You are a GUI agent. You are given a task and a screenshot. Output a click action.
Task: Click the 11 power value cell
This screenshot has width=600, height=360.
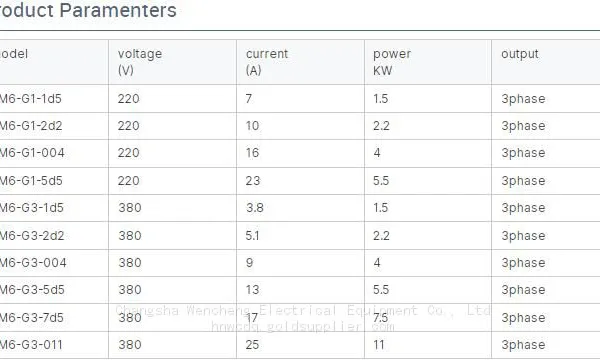(x=428, y=345)
